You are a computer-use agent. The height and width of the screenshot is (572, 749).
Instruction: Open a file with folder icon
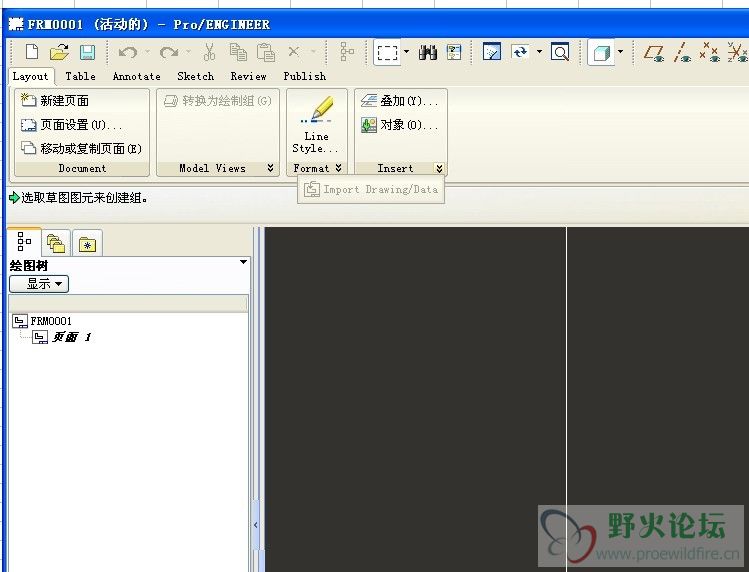(x=59, y=52)
